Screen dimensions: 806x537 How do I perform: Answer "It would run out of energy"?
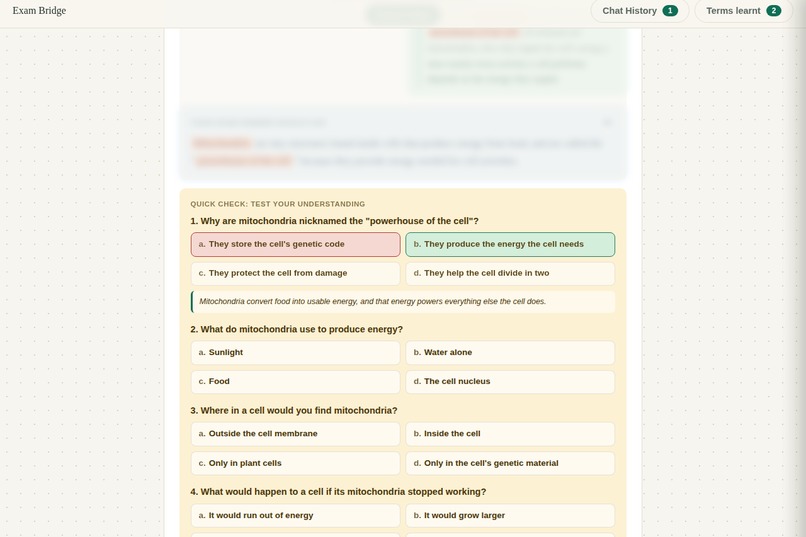[296, 515]
